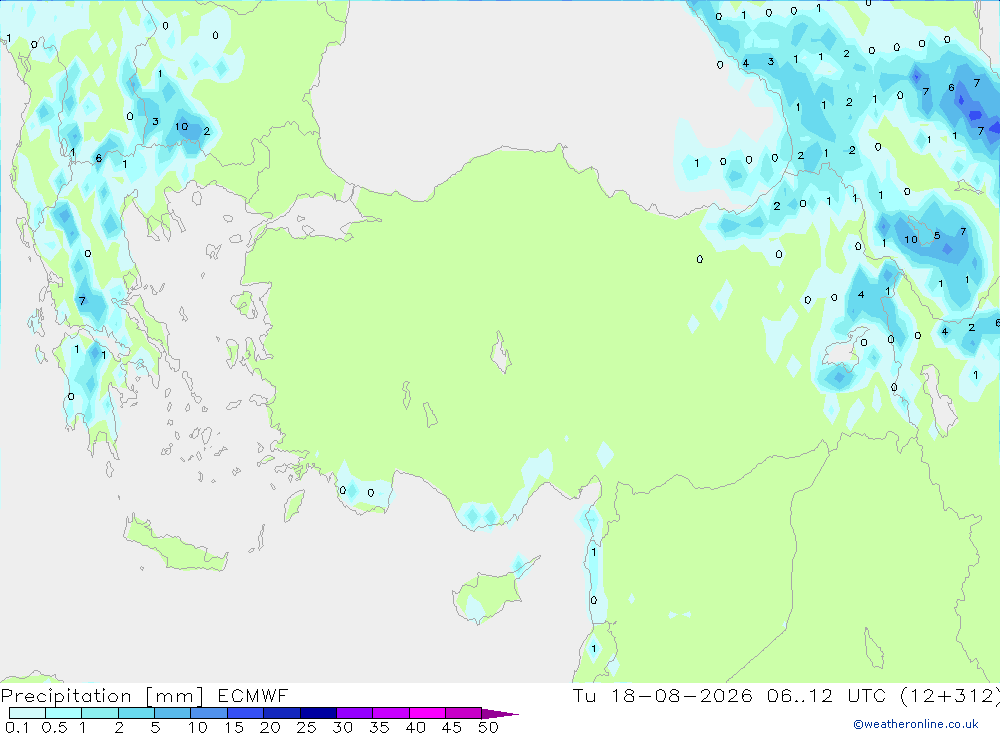This screenshot has height=733, width=1000.
Task: Select the 30–35 mm purple legend box
Action: coord(355,713)
